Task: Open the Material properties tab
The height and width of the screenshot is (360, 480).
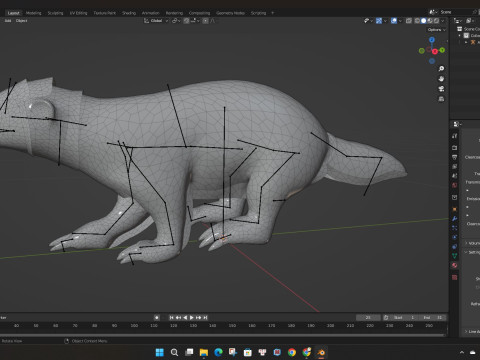Action: tap(455, 265)
